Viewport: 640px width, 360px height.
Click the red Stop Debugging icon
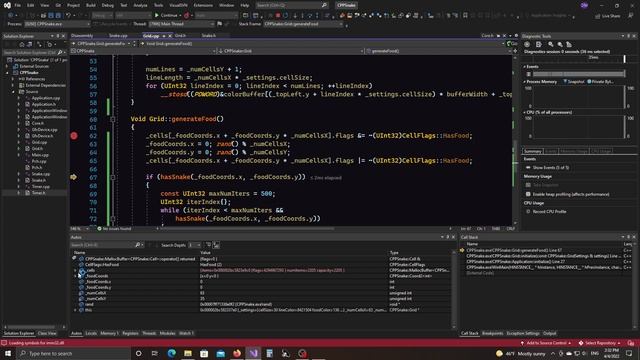(278, 16)
